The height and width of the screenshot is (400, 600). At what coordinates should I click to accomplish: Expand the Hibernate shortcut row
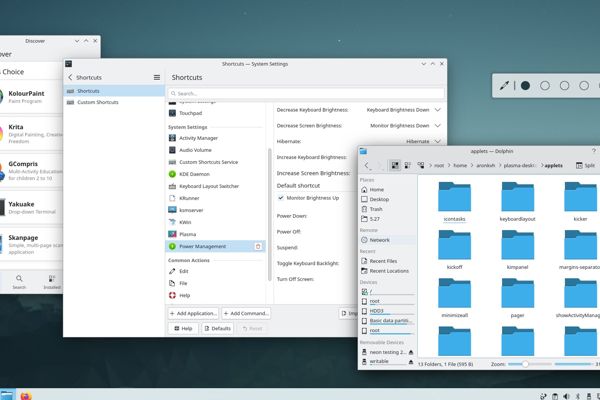[437, 142]
